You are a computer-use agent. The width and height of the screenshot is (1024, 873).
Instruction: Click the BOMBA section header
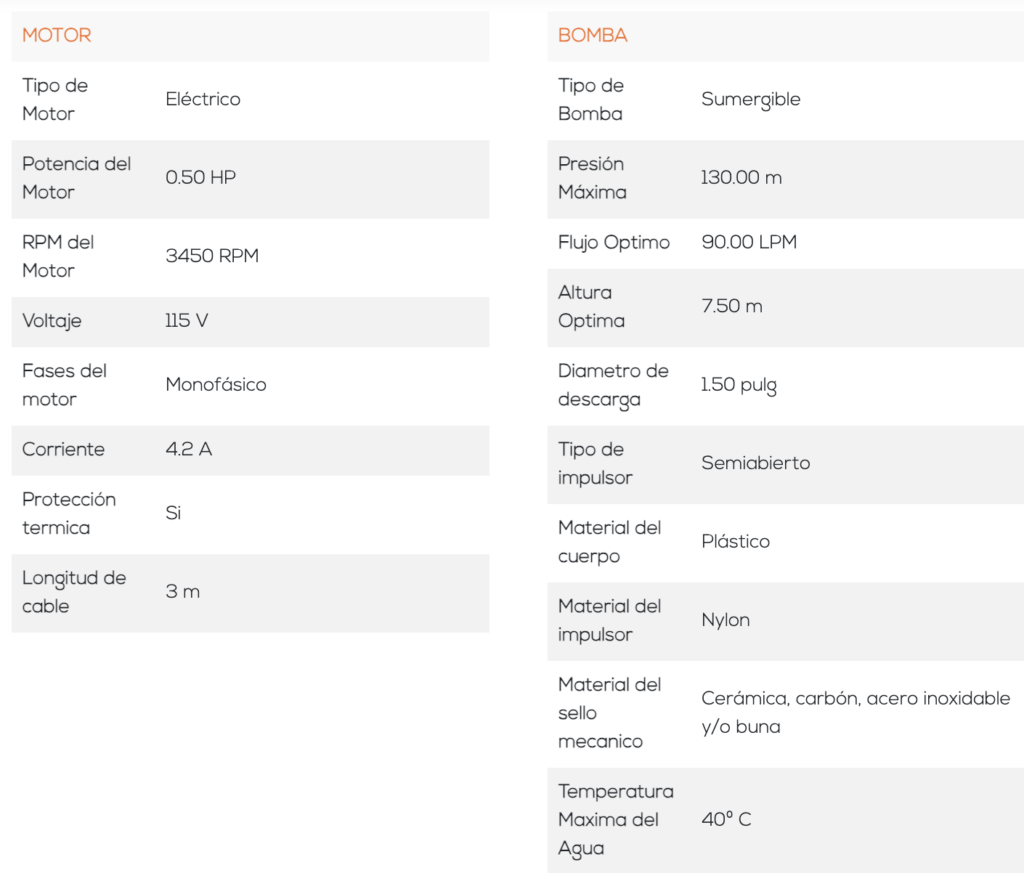coord(593,36)
